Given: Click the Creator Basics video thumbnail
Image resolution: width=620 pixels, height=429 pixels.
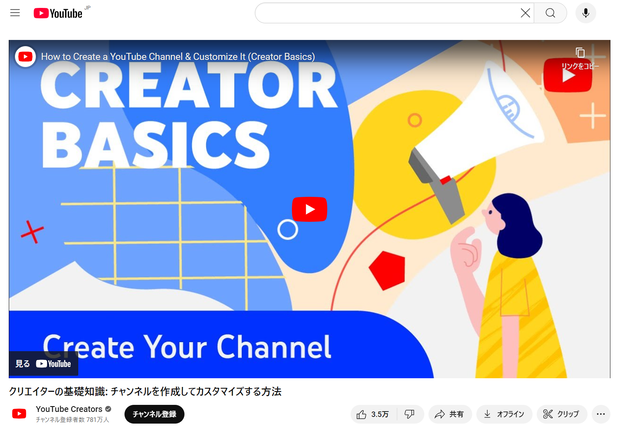Looking at the screenshot, I should click(310, 209).
